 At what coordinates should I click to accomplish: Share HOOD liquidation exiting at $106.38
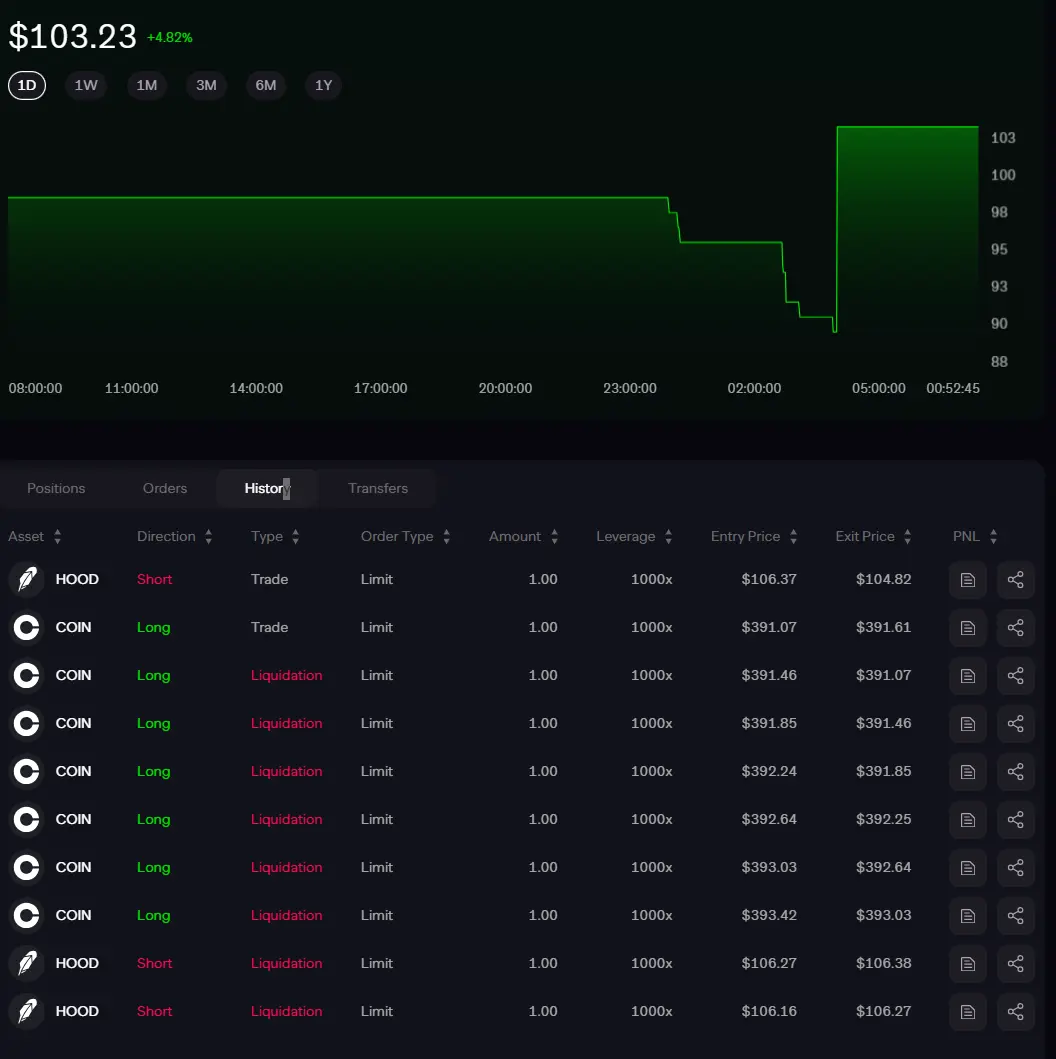1015,963
